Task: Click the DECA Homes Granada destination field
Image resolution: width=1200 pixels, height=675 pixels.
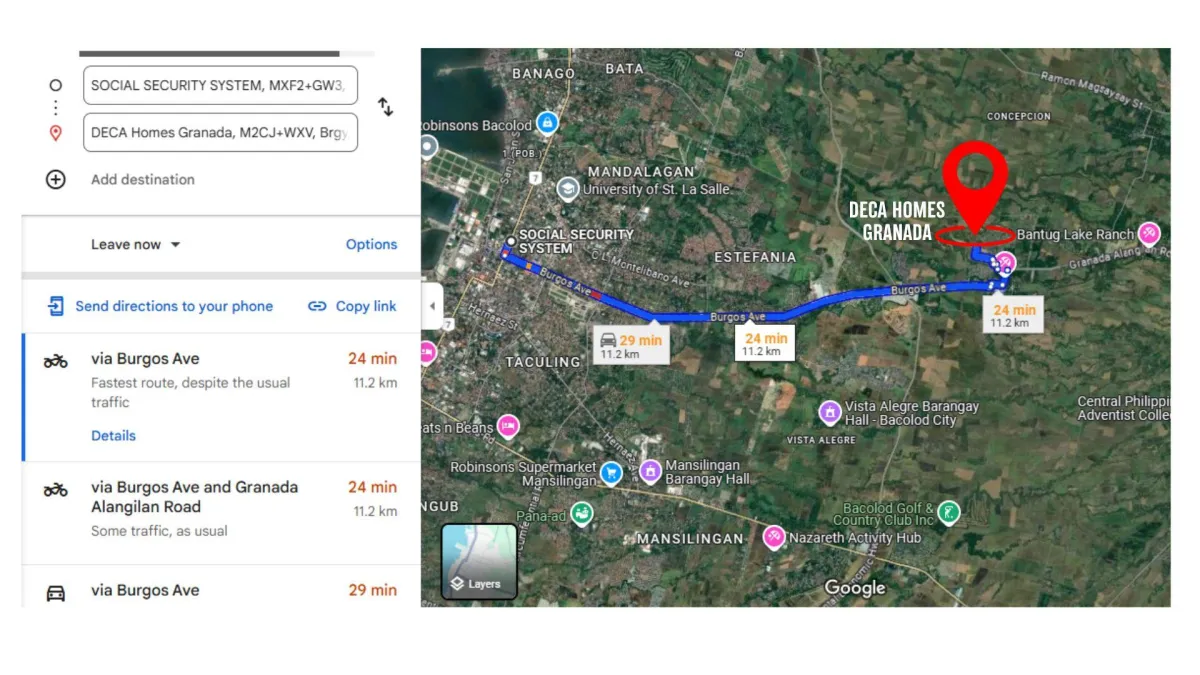Action: point(220,133)
